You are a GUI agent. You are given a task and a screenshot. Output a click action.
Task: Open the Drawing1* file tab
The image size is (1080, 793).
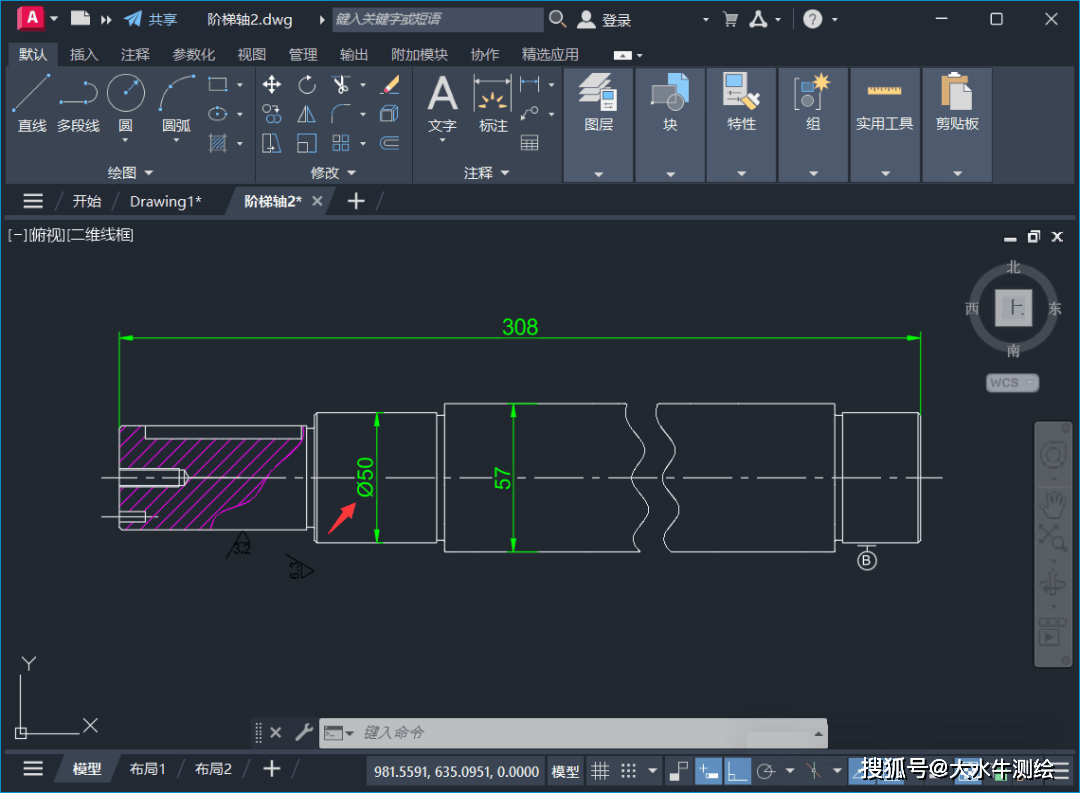coord(165,201)
